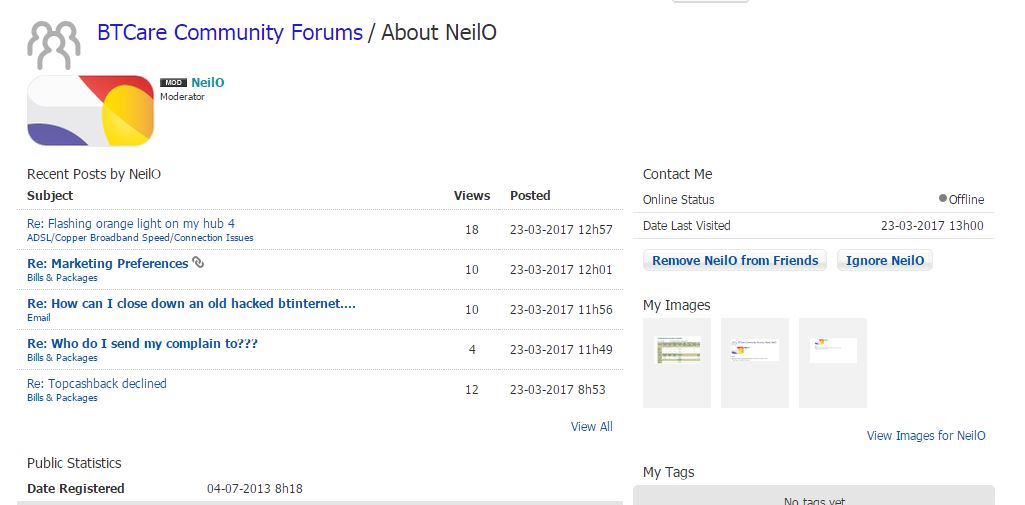
Task: Open 'Re: How can I close down an old hacked btinternet' post
Action: 191,304
